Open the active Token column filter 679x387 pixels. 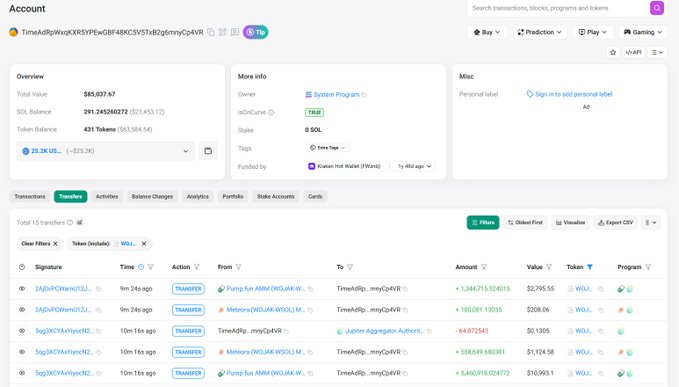[590, 267]
